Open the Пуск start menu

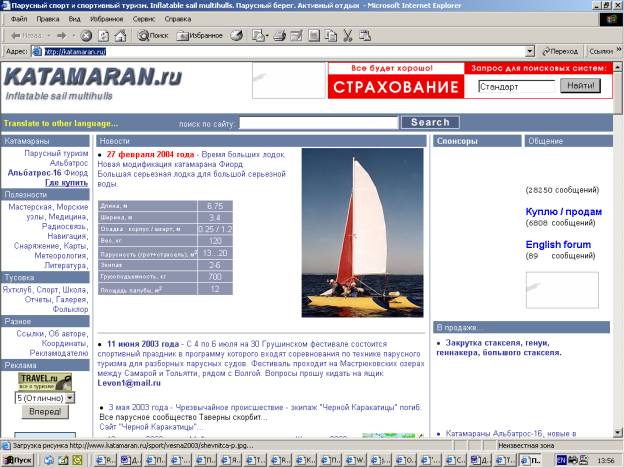pyautogui.click(x=18, y=460)
